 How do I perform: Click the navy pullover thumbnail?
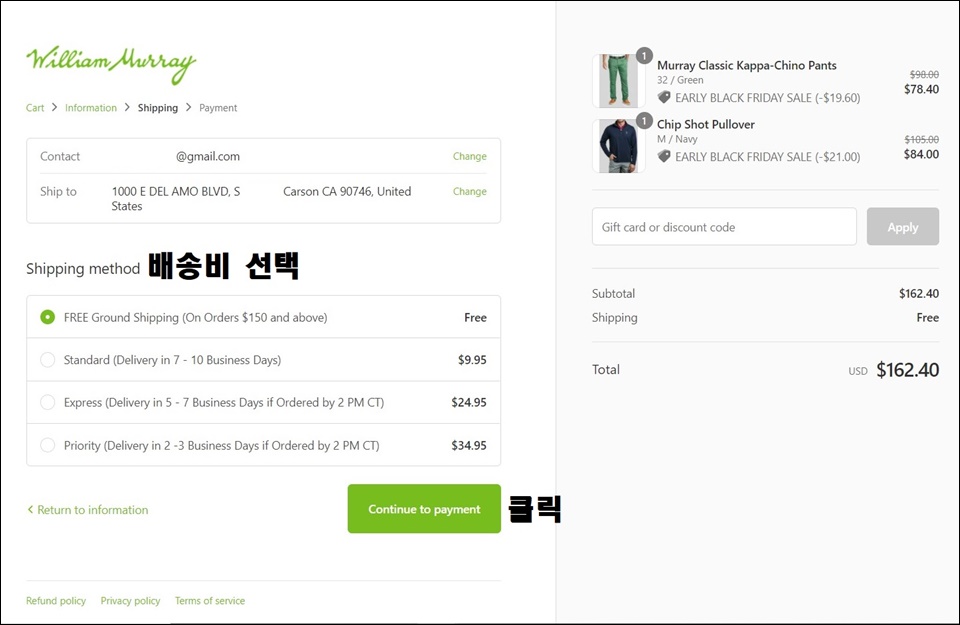point(618,146)
